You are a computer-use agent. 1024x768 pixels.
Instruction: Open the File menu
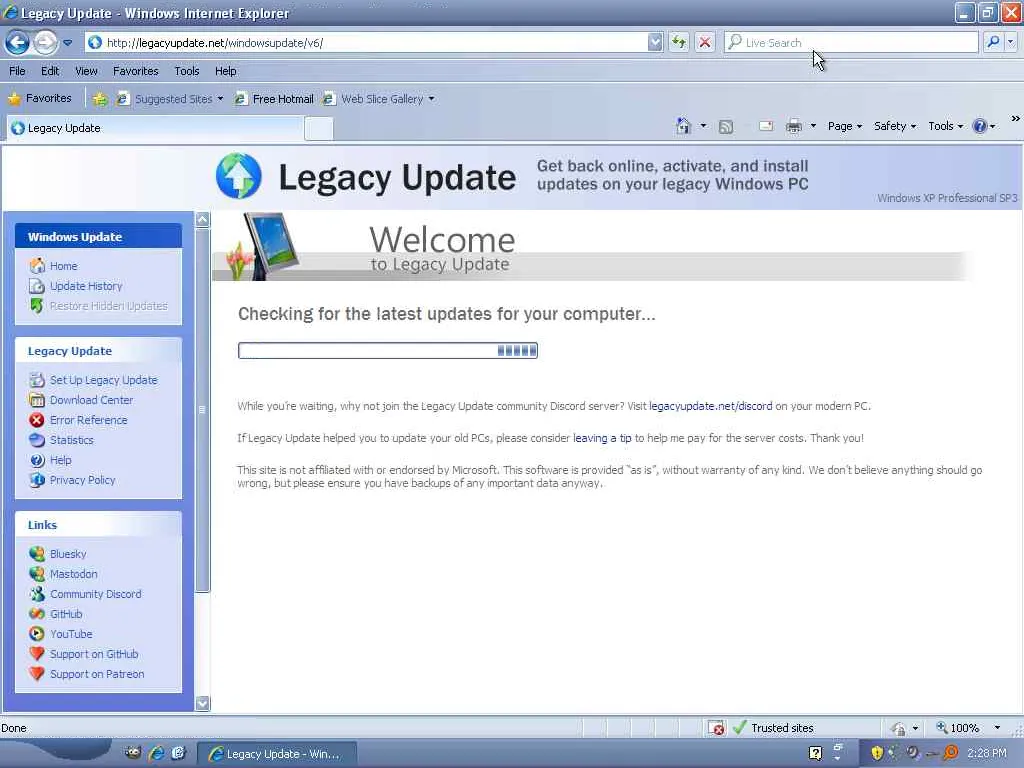click(x=18, y=71)
